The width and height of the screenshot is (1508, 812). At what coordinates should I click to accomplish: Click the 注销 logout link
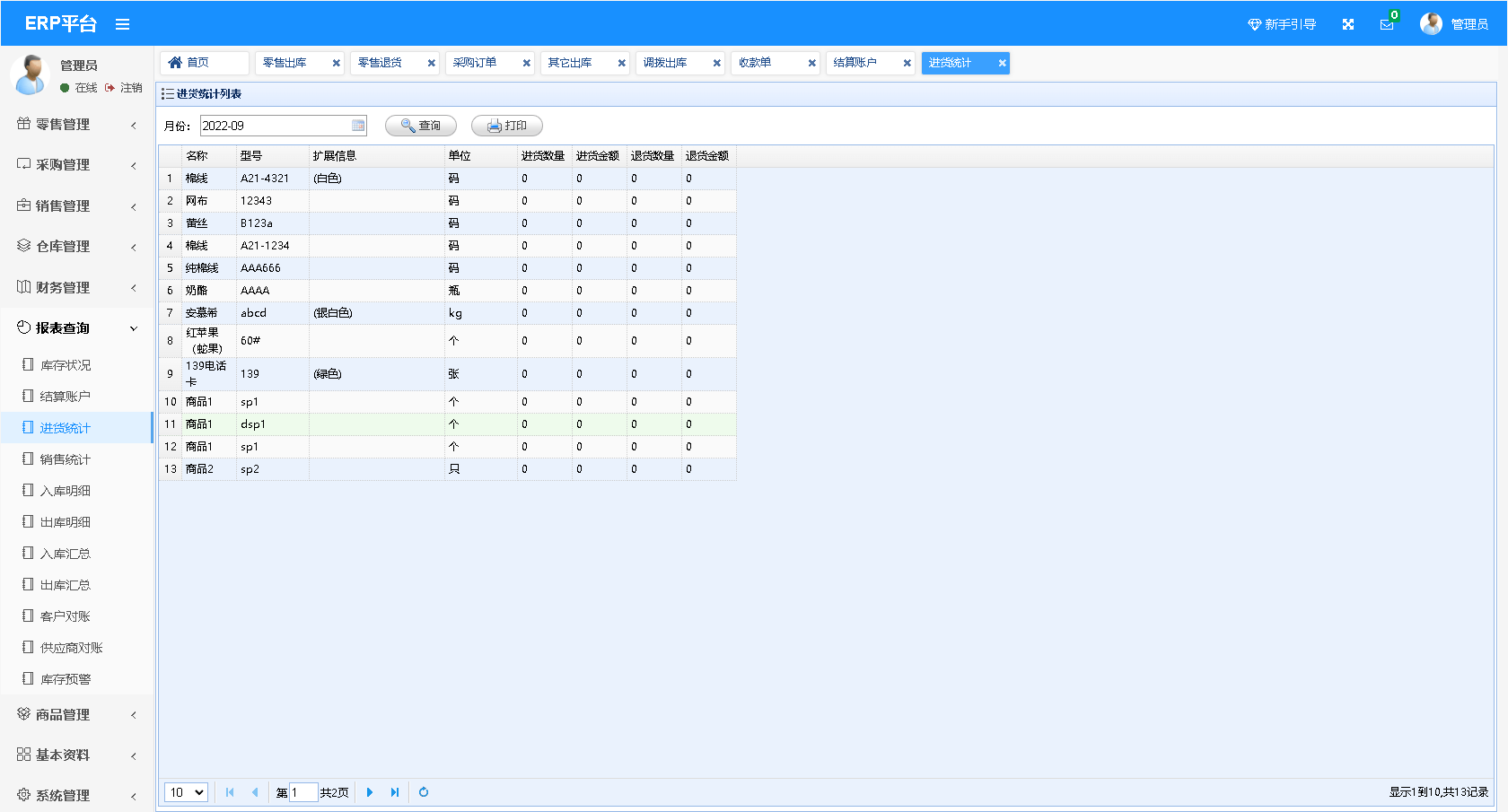click(131, 88)
